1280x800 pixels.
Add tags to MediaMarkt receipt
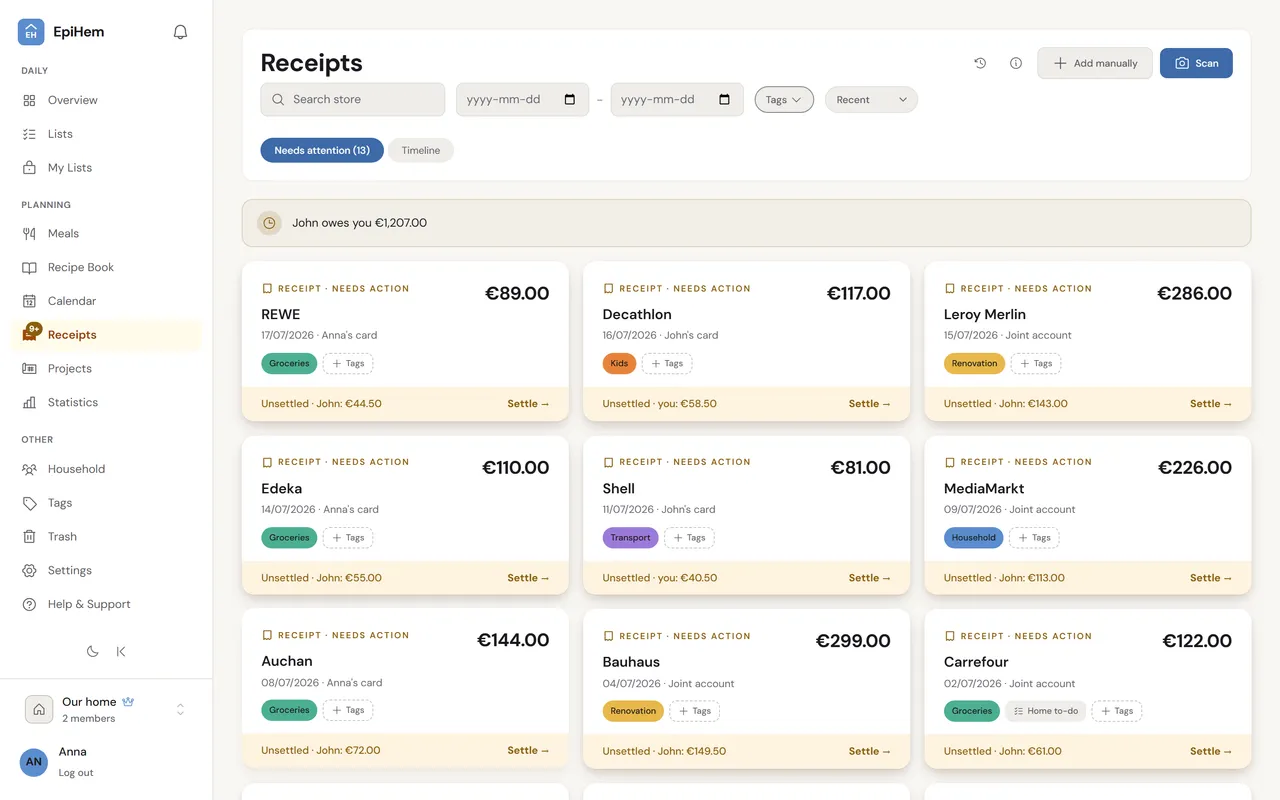click(x=1034, y=538)
